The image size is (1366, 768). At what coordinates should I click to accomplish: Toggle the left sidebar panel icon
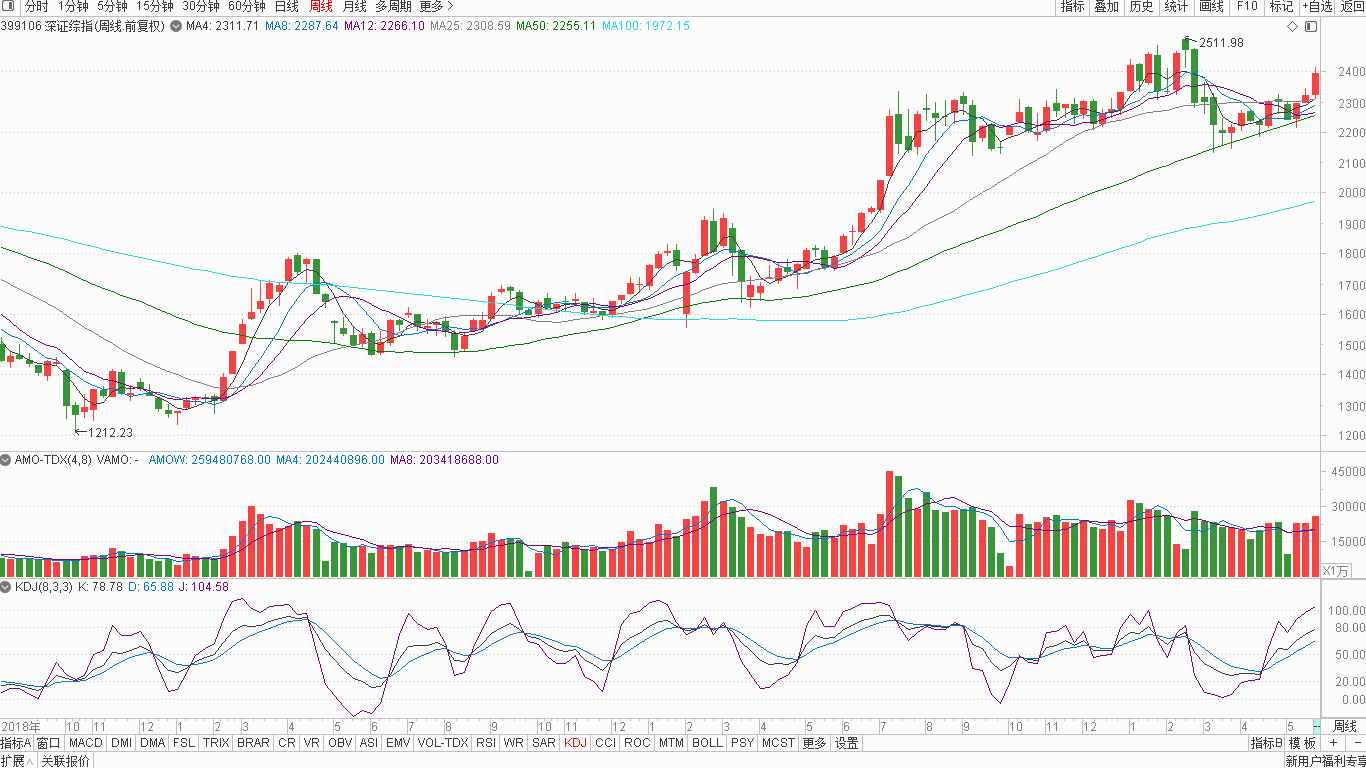8,6
